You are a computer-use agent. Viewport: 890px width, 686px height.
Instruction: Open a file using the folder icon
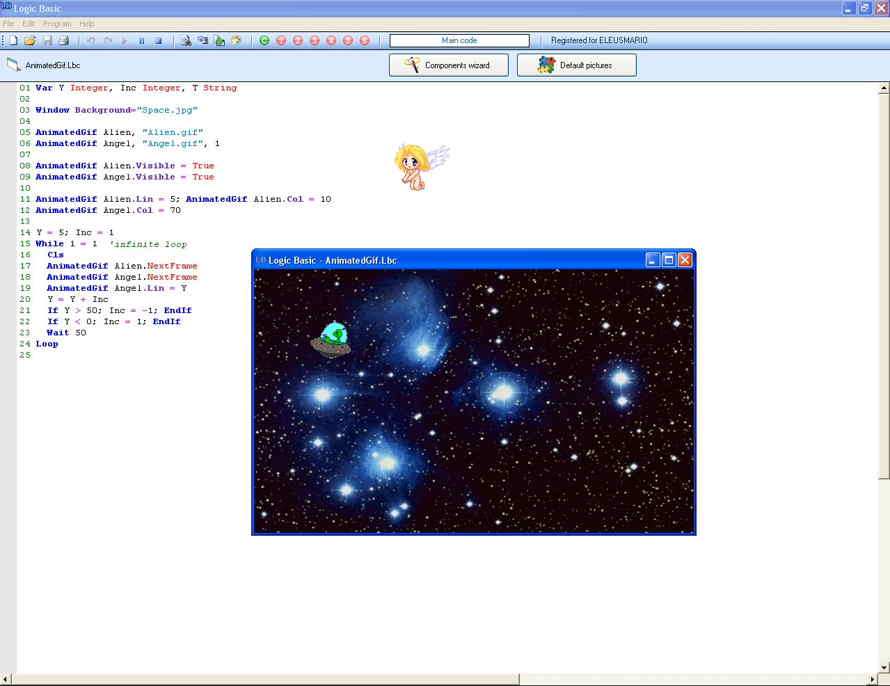click(x=30, y=40)
